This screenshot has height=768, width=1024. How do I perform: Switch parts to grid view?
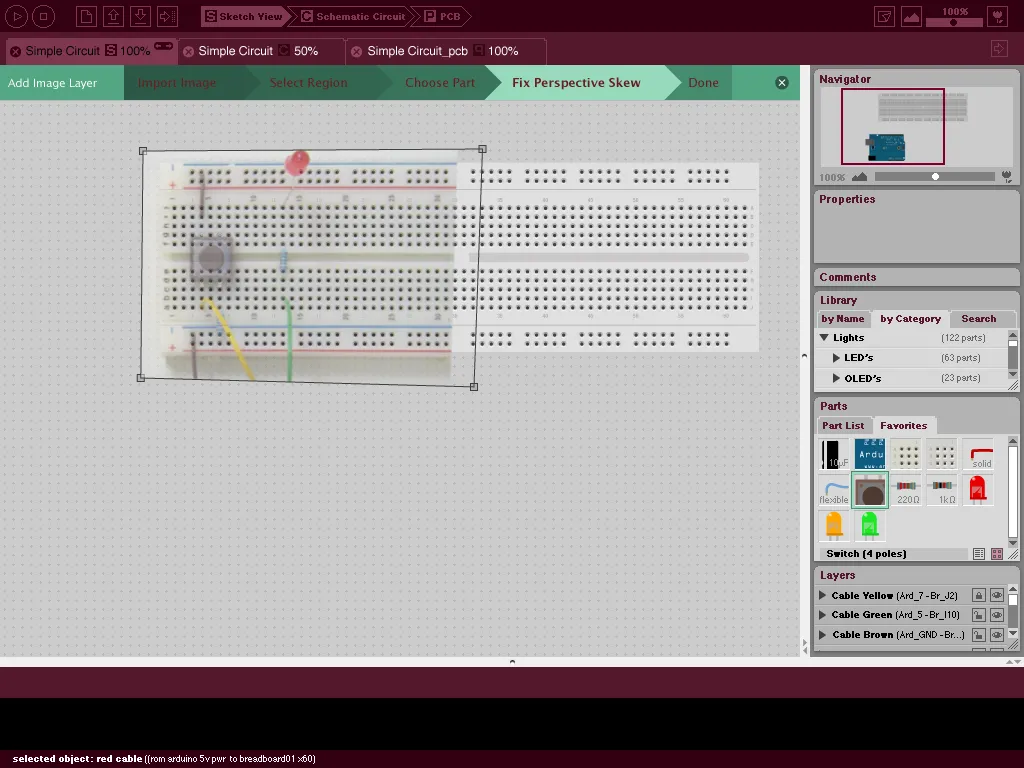[997, 554]
